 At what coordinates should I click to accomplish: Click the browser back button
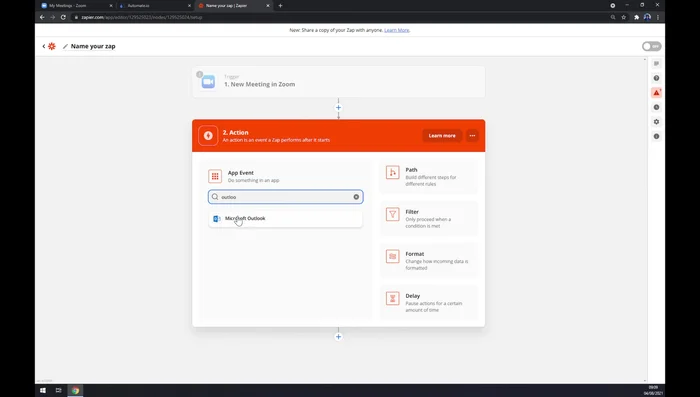[42, 17]
